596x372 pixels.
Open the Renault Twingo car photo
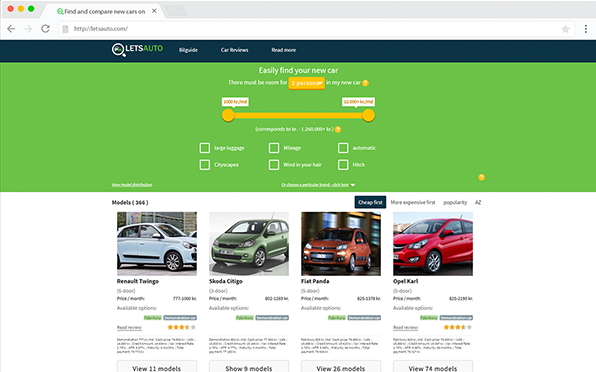tap(157, 244)
